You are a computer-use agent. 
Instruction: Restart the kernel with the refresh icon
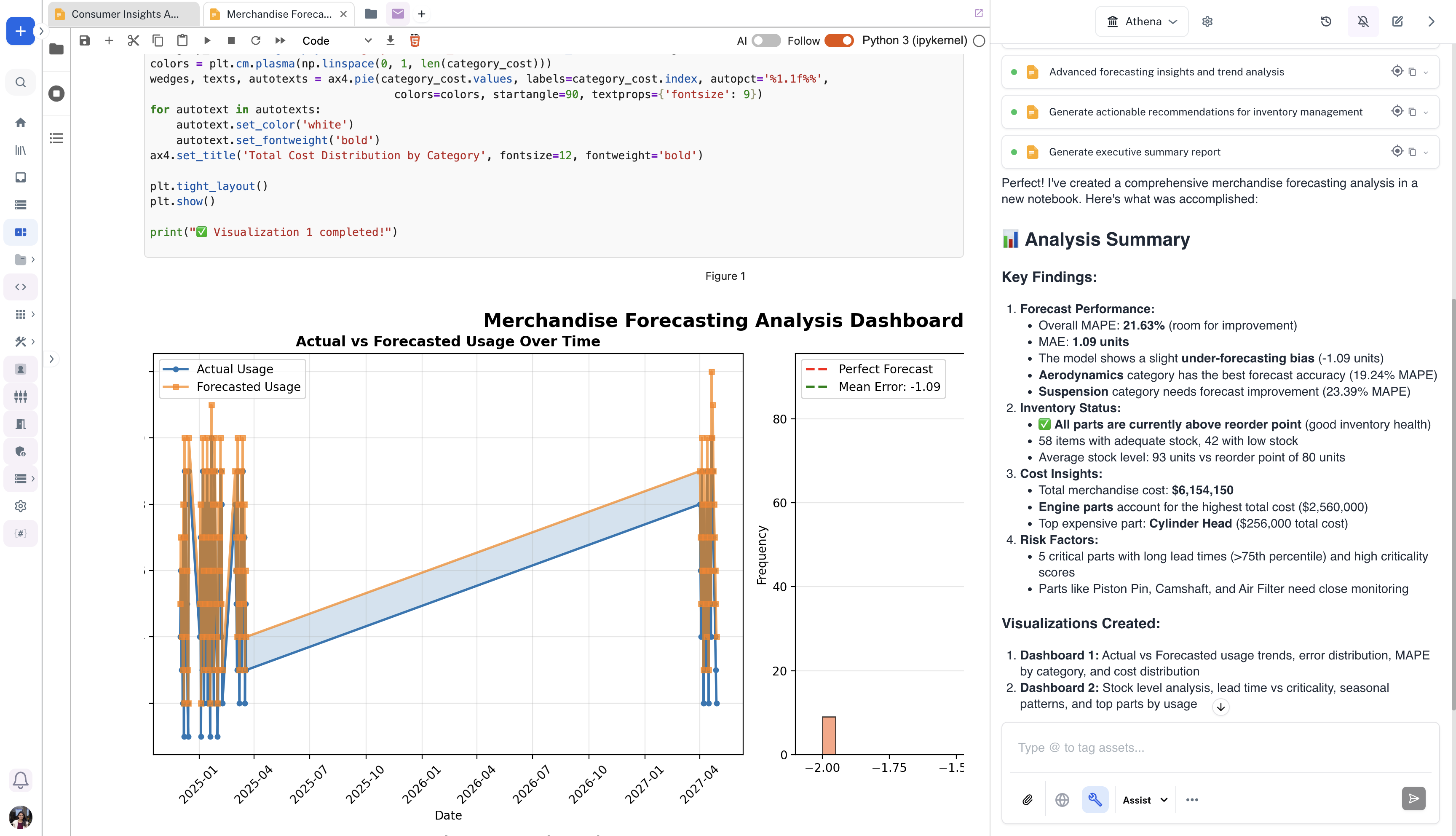[256, 40]
